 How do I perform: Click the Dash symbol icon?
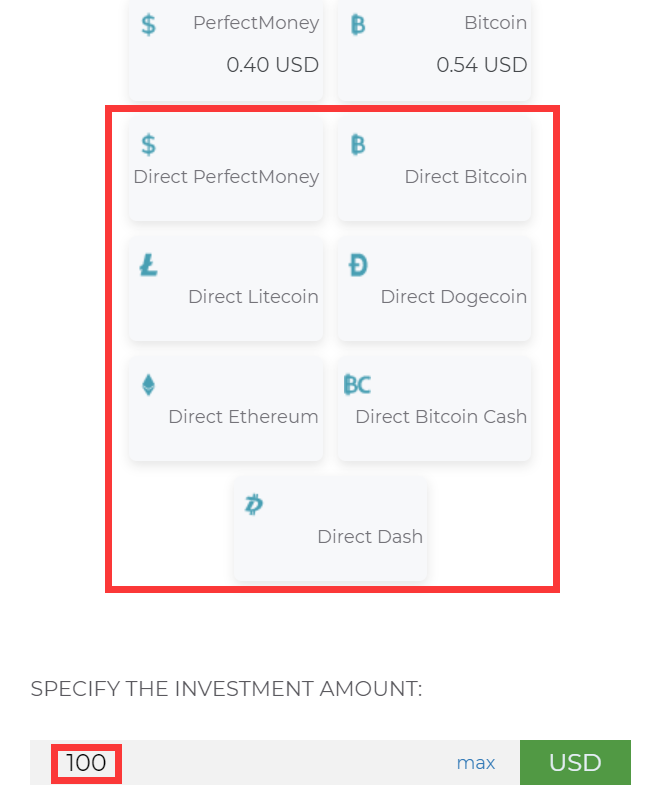pyautogui.click(x=254, y=505)
